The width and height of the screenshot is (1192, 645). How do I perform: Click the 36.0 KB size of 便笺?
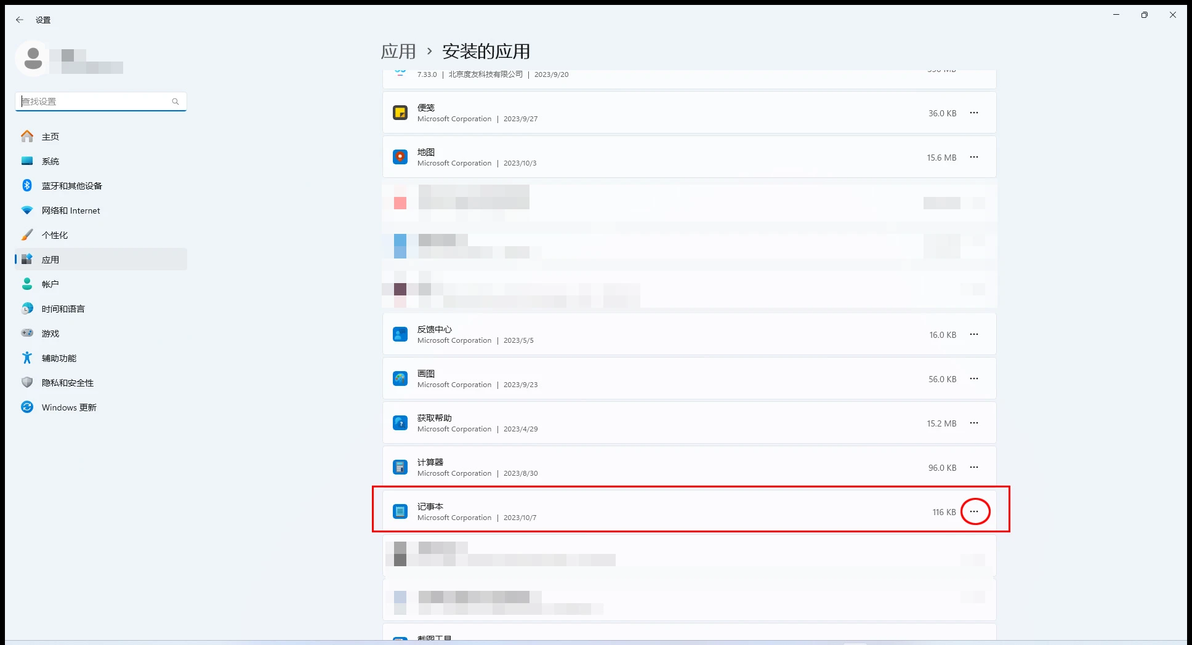(x=942, y=113)
